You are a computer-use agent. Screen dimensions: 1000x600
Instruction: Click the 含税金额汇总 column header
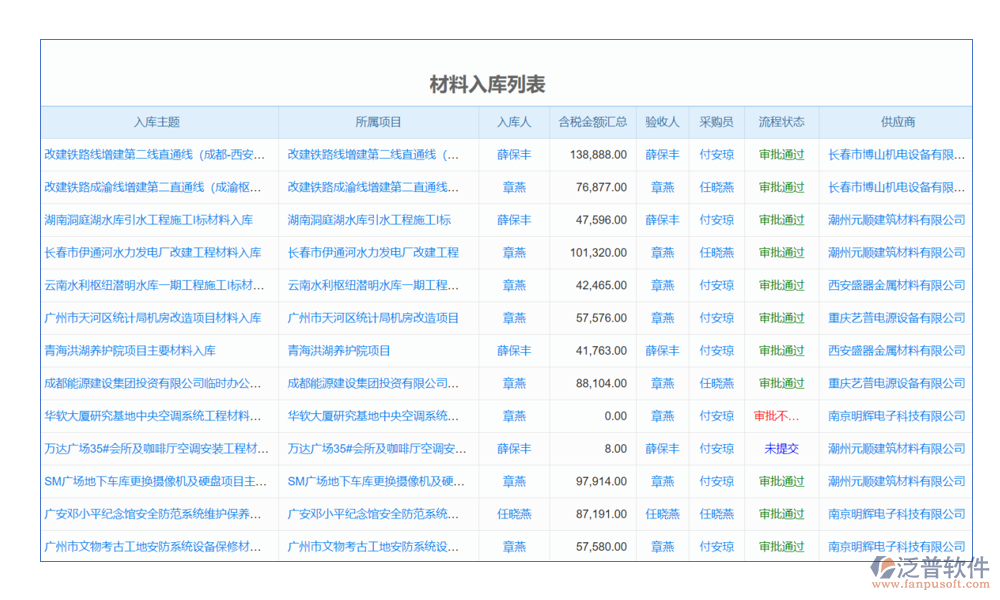click(592, 122)
